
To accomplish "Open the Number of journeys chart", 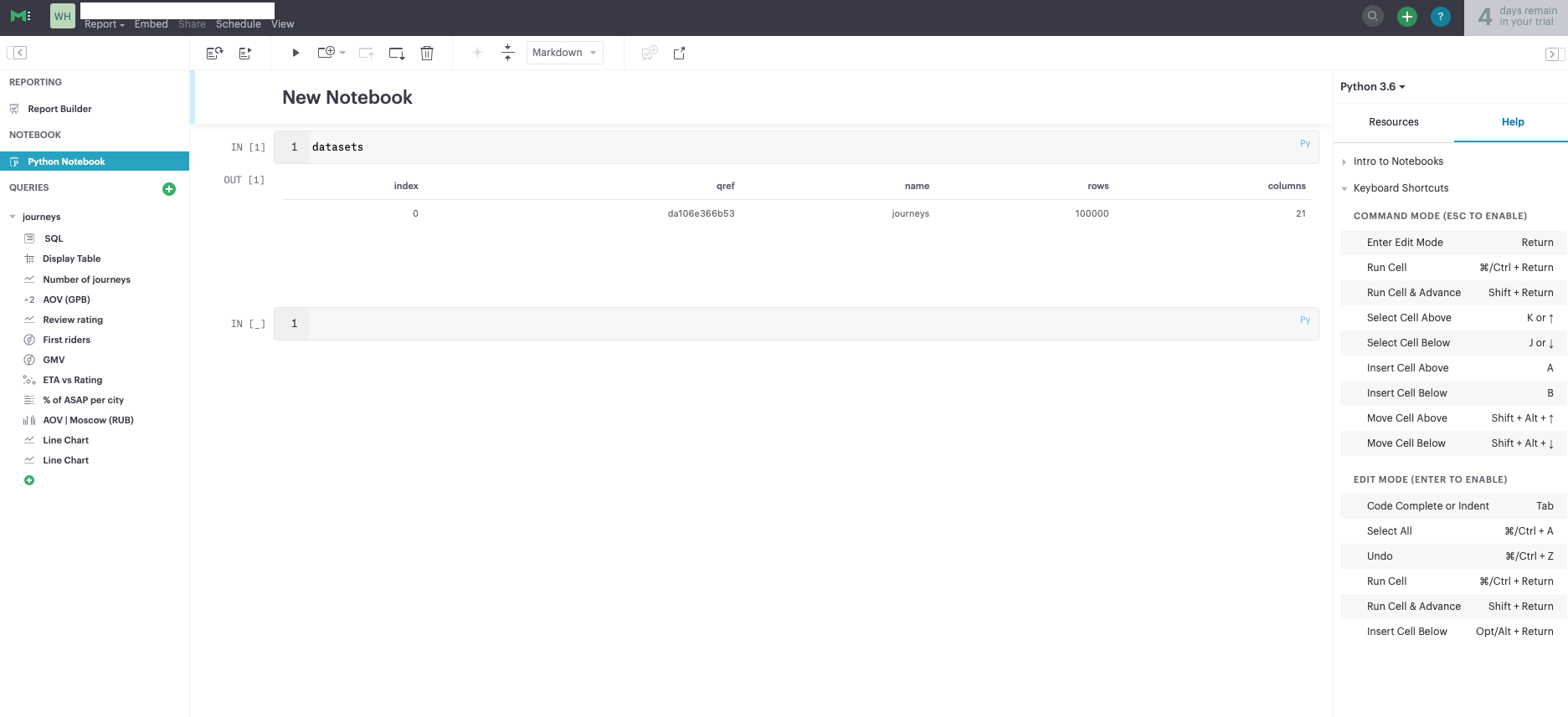I will coord(87,279).
